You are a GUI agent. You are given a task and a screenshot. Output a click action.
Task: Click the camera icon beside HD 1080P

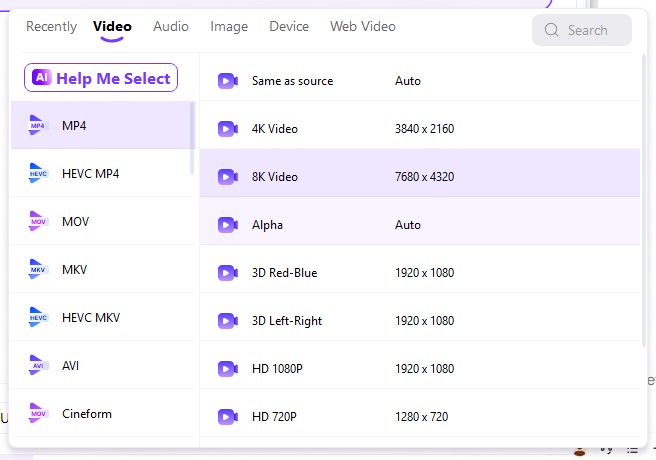(228, 369)
